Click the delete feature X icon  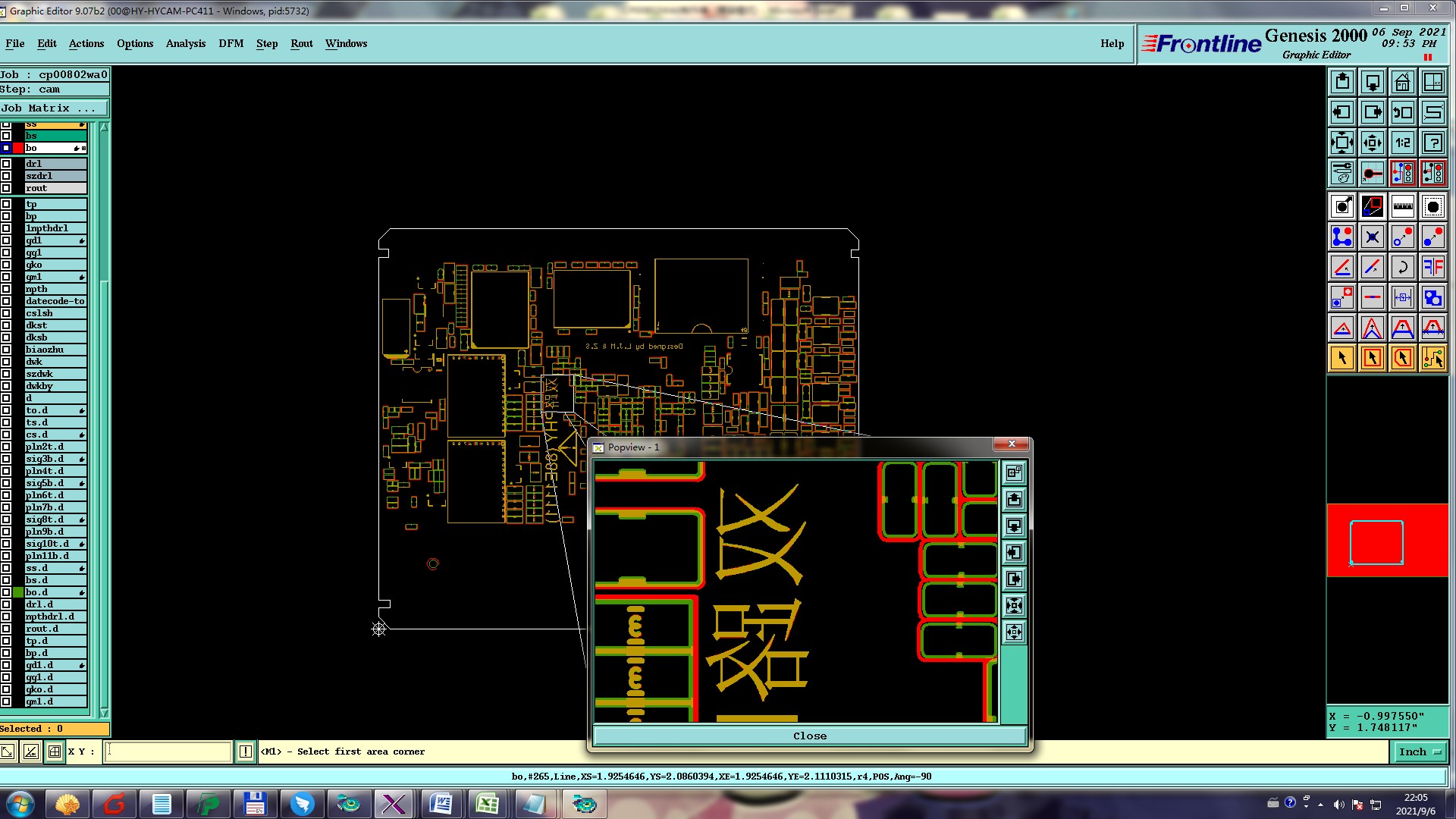pos(1372,237)
